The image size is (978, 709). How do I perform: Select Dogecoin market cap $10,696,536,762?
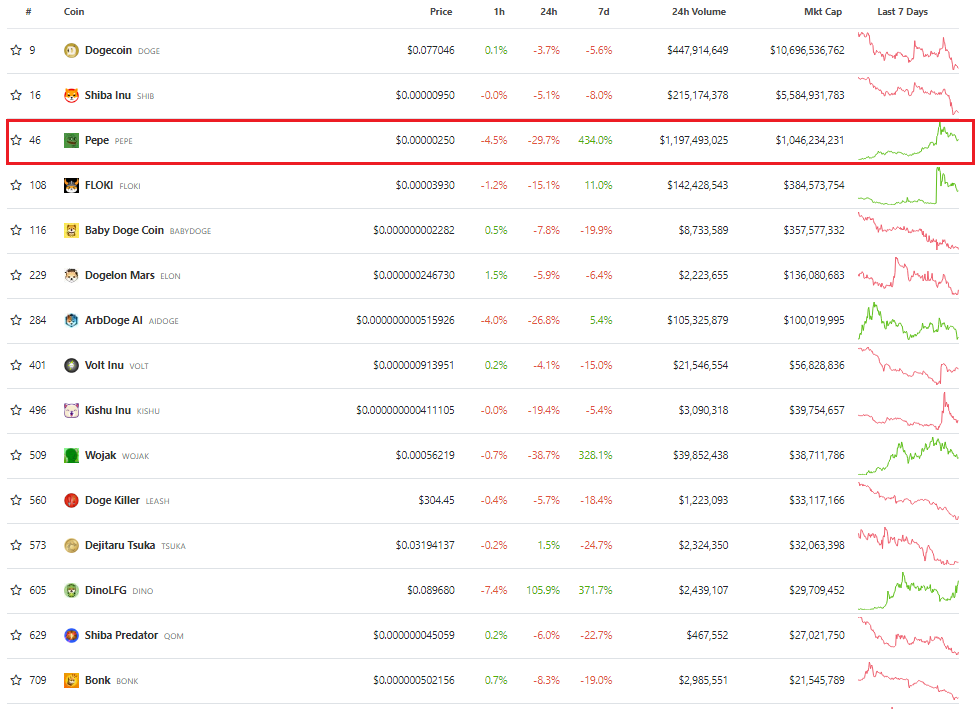tap(807, 51)
